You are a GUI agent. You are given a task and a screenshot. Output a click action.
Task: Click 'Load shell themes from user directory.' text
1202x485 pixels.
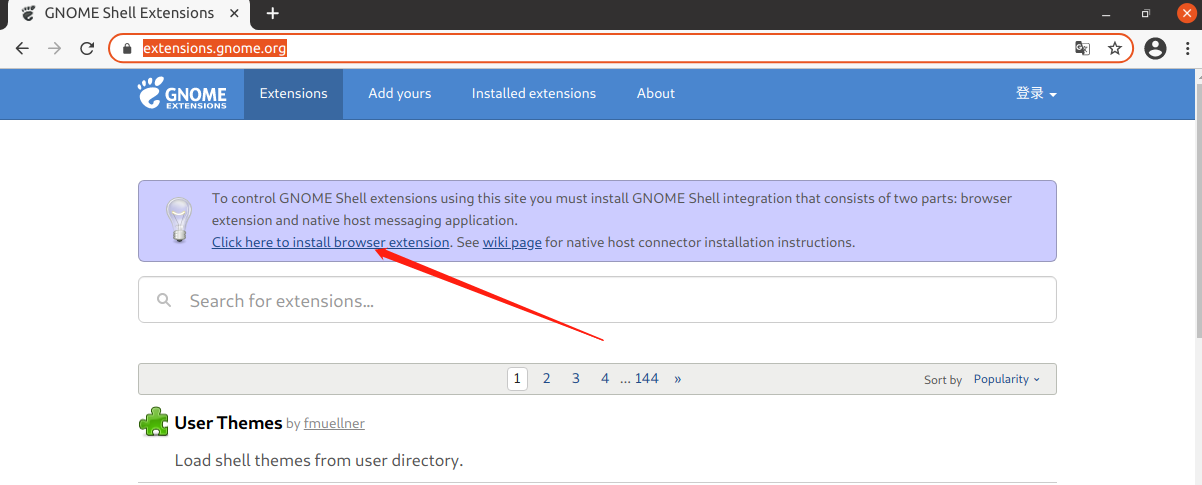pos(319,461)
